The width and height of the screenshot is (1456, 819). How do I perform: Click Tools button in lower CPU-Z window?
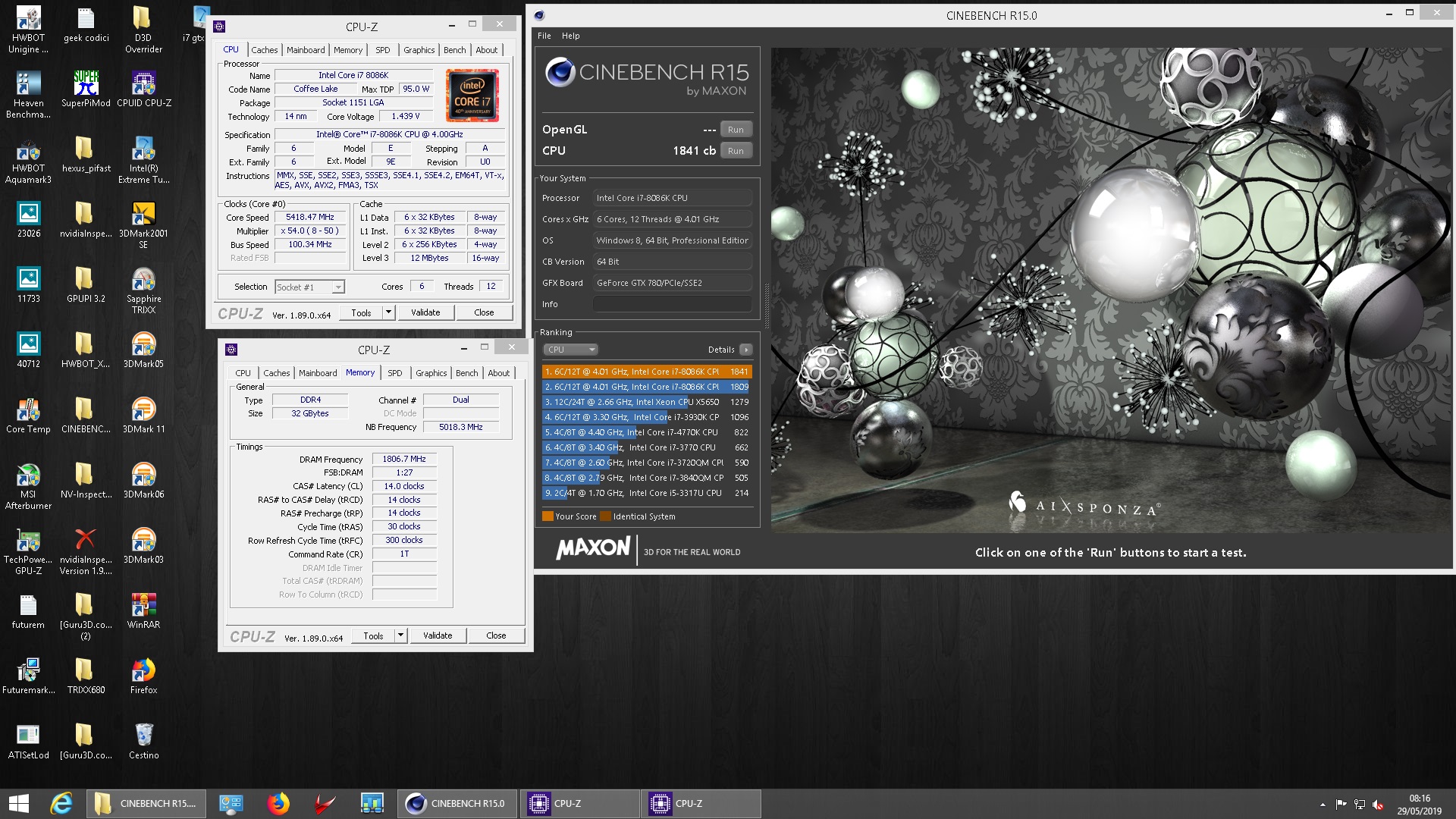[x=373, y=635]
